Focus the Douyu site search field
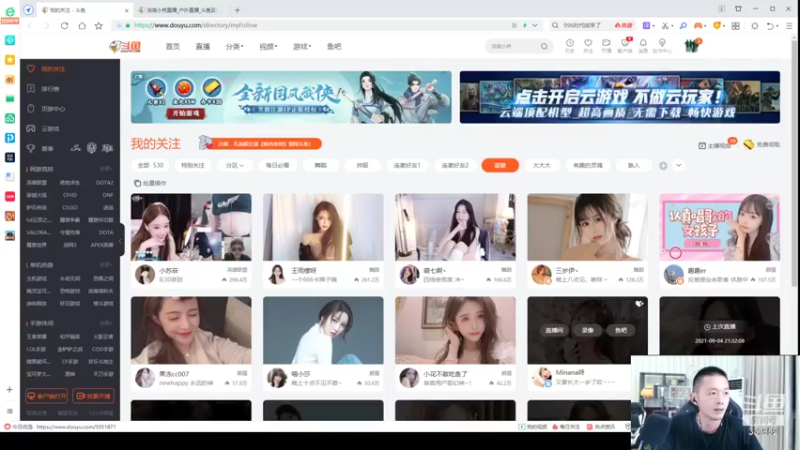800x450 pixels. click(x=512, y=46)
